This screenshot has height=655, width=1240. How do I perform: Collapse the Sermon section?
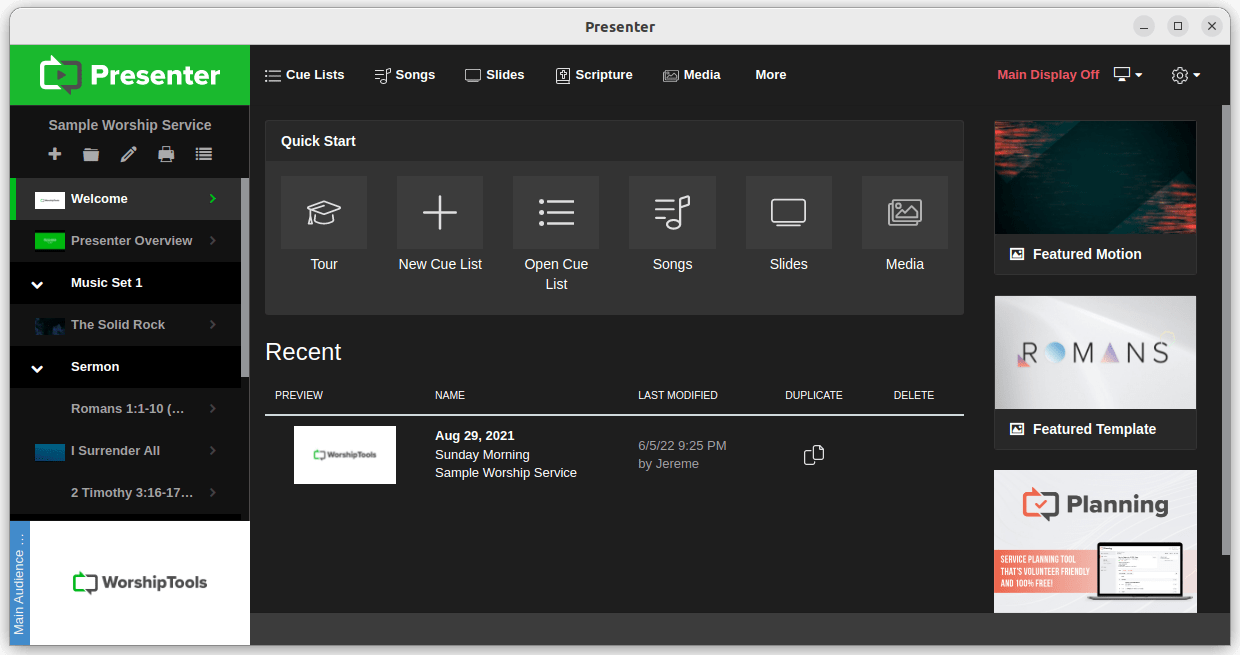pyautogui.click(x=37, y=367)
